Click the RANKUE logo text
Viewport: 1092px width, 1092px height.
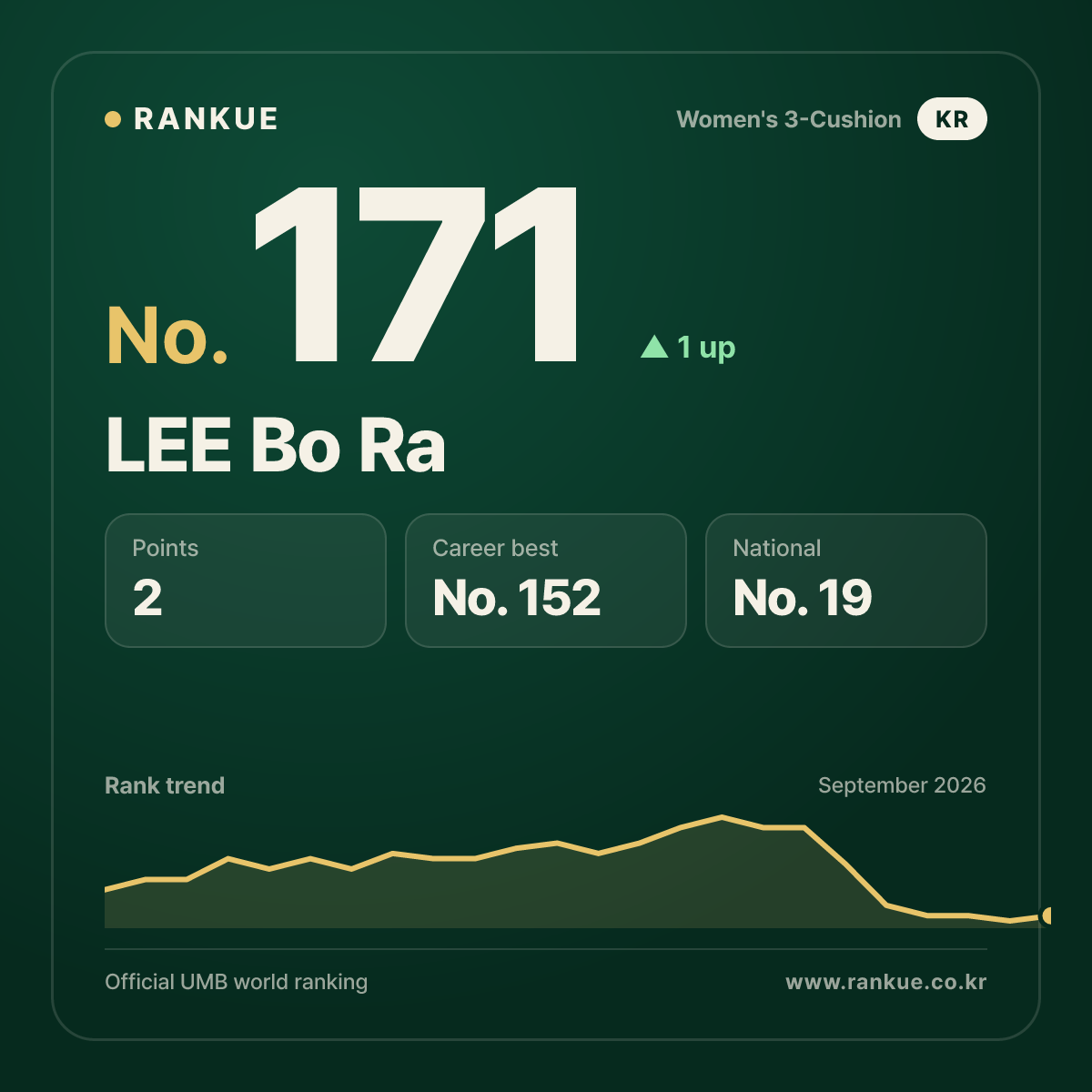206,119
